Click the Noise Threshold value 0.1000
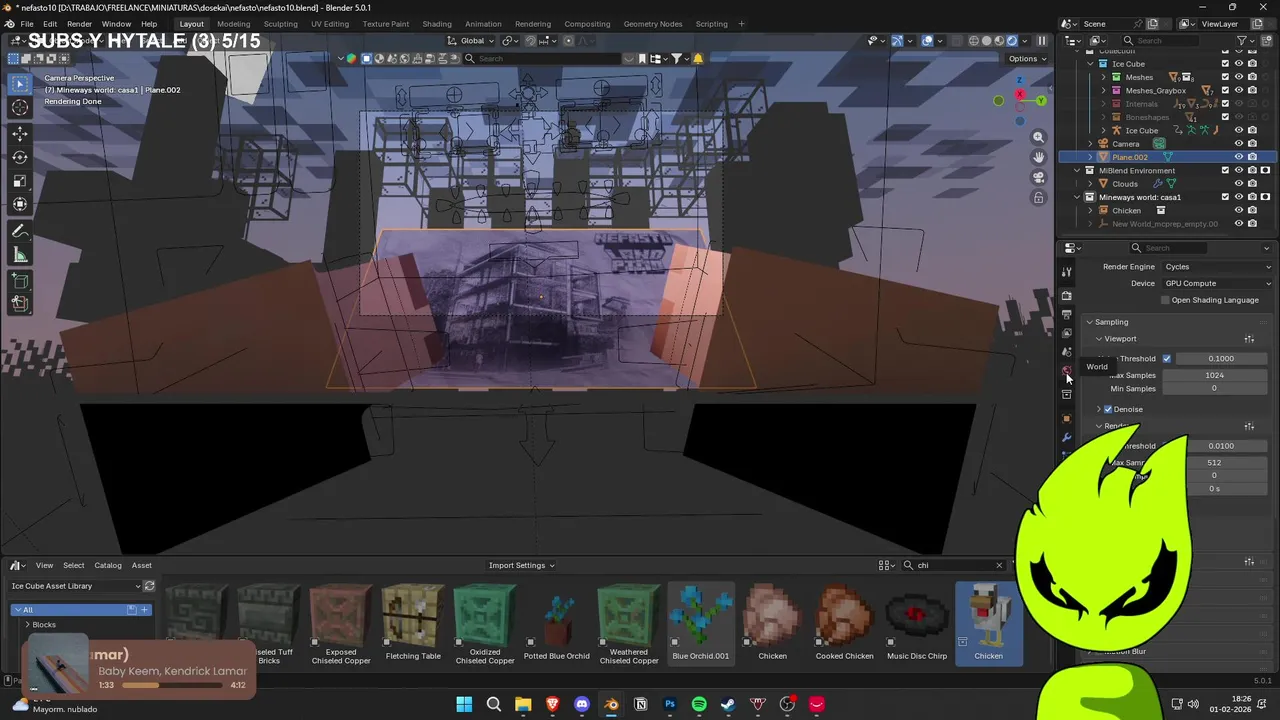1280x720 pixels. click(x=1221, y=359)
